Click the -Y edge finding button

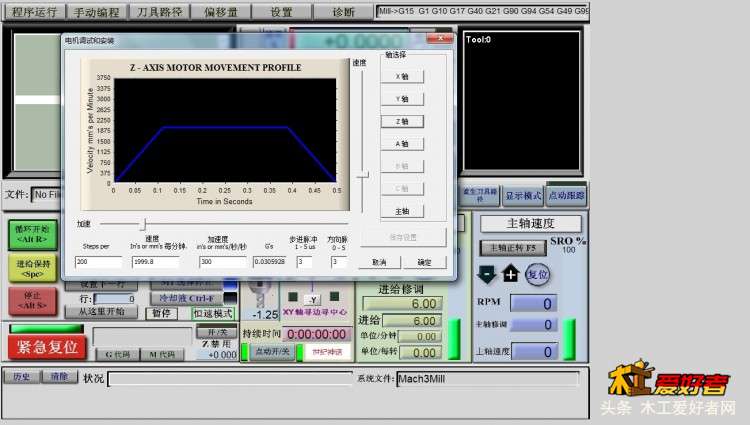(x=312, y=300)
